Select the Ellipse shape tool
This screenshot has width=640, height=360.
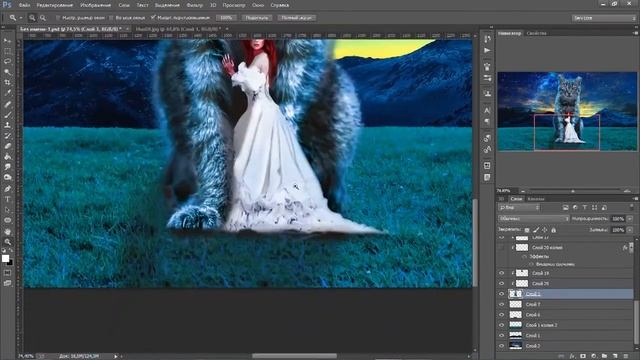pos(7,221)
